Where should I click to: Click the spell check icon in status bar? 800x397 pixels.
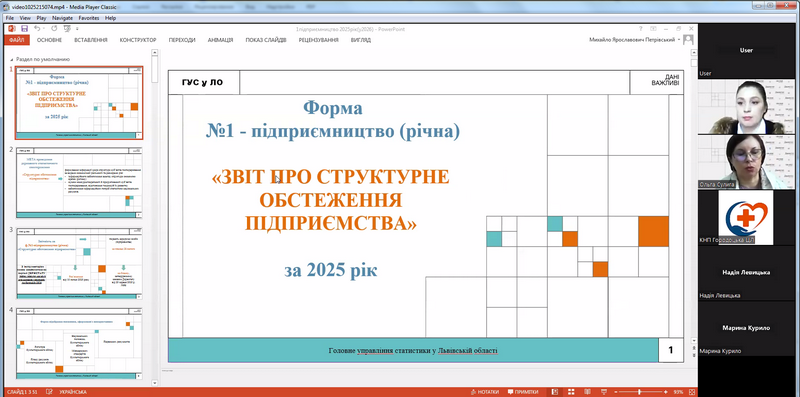[x=49, y=392]
